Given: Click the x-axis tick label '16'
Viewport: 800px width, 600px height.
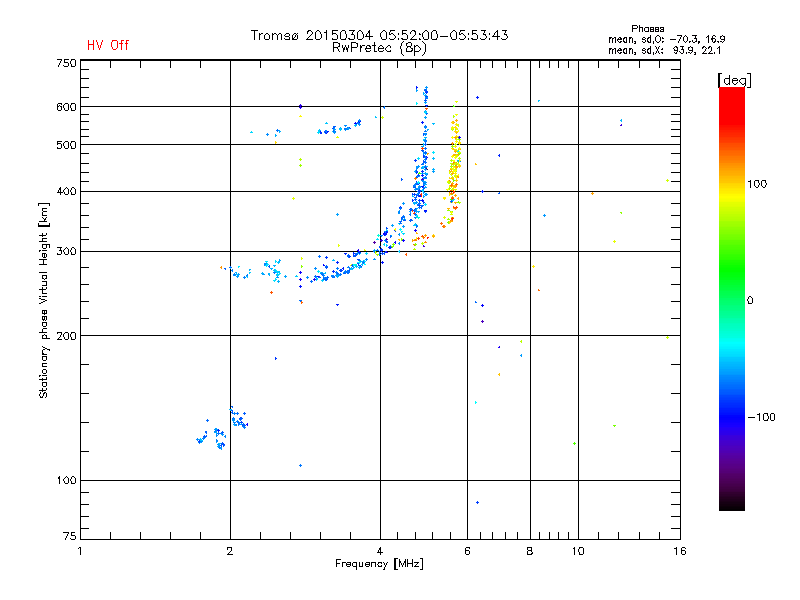Looking at the screenshot, I should 680,551.
